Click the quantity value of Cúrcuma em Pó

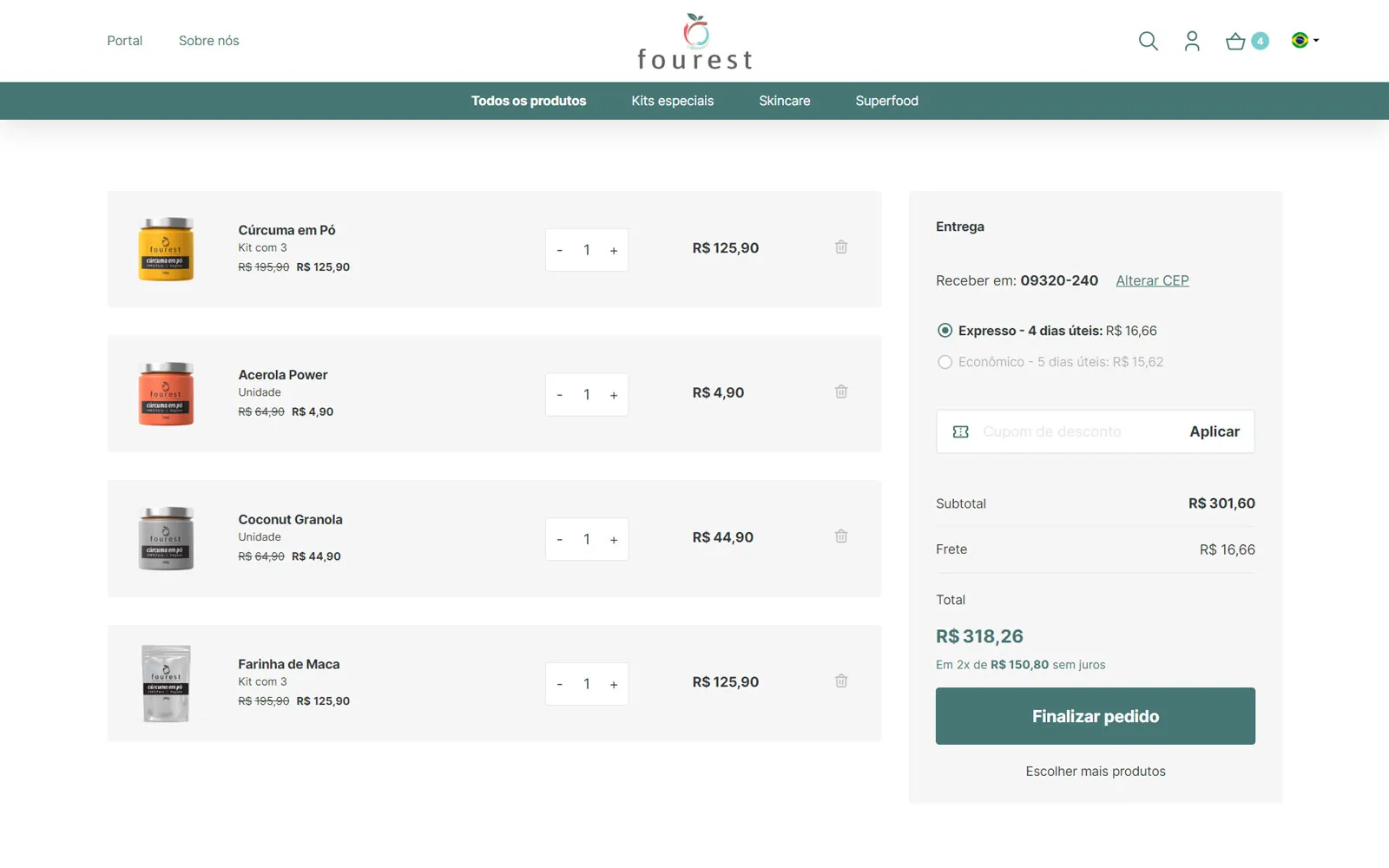point(587,250)
